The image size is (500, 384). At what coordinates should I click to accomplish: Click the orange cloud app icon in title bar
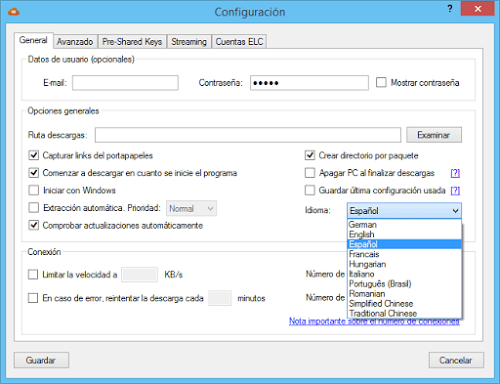click(x=14, y=12)
